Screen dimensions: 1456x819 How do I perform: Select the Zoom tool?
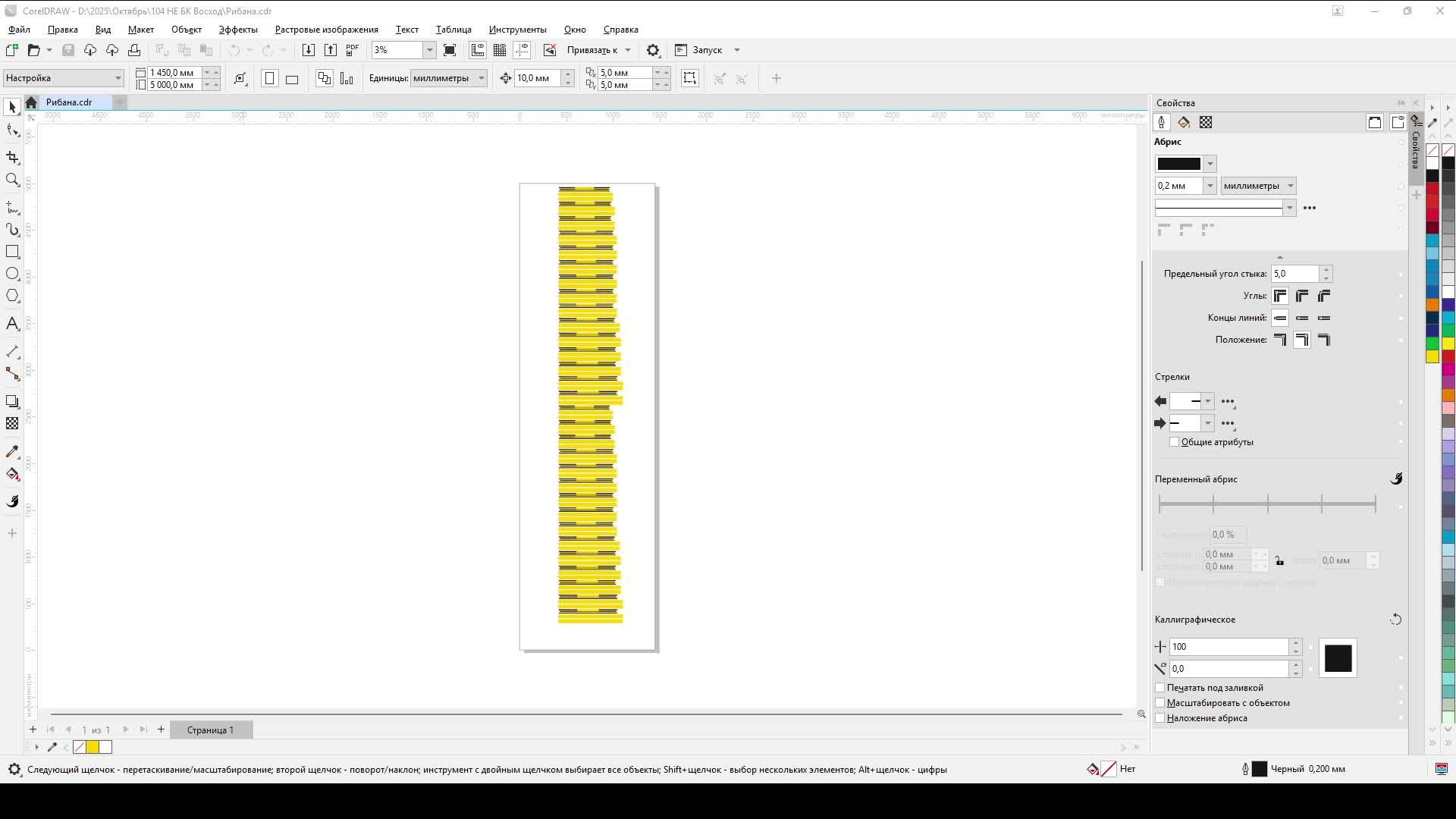click(12, 180)
